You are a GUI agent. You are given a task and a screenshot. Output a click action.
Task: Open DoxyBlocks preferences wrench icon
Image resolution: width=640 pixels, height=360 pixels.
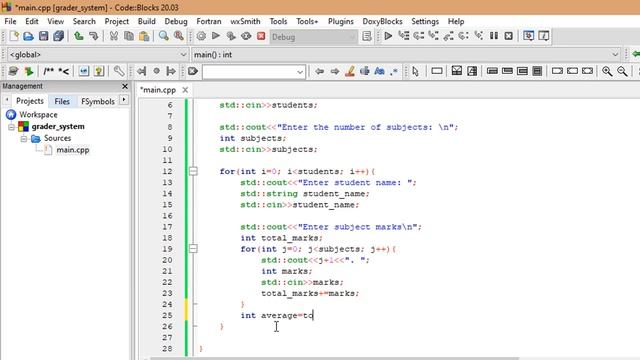coord(119,71)
